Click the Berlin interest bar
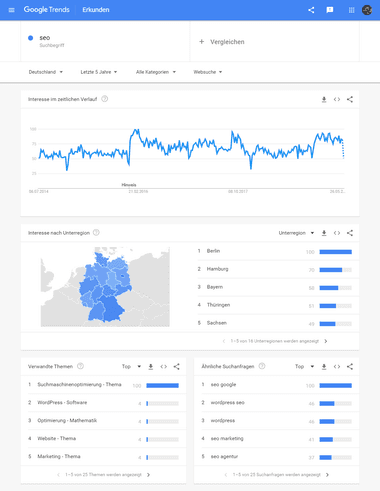The height and width of the screenshot is (491, 380). pos(336,252)
